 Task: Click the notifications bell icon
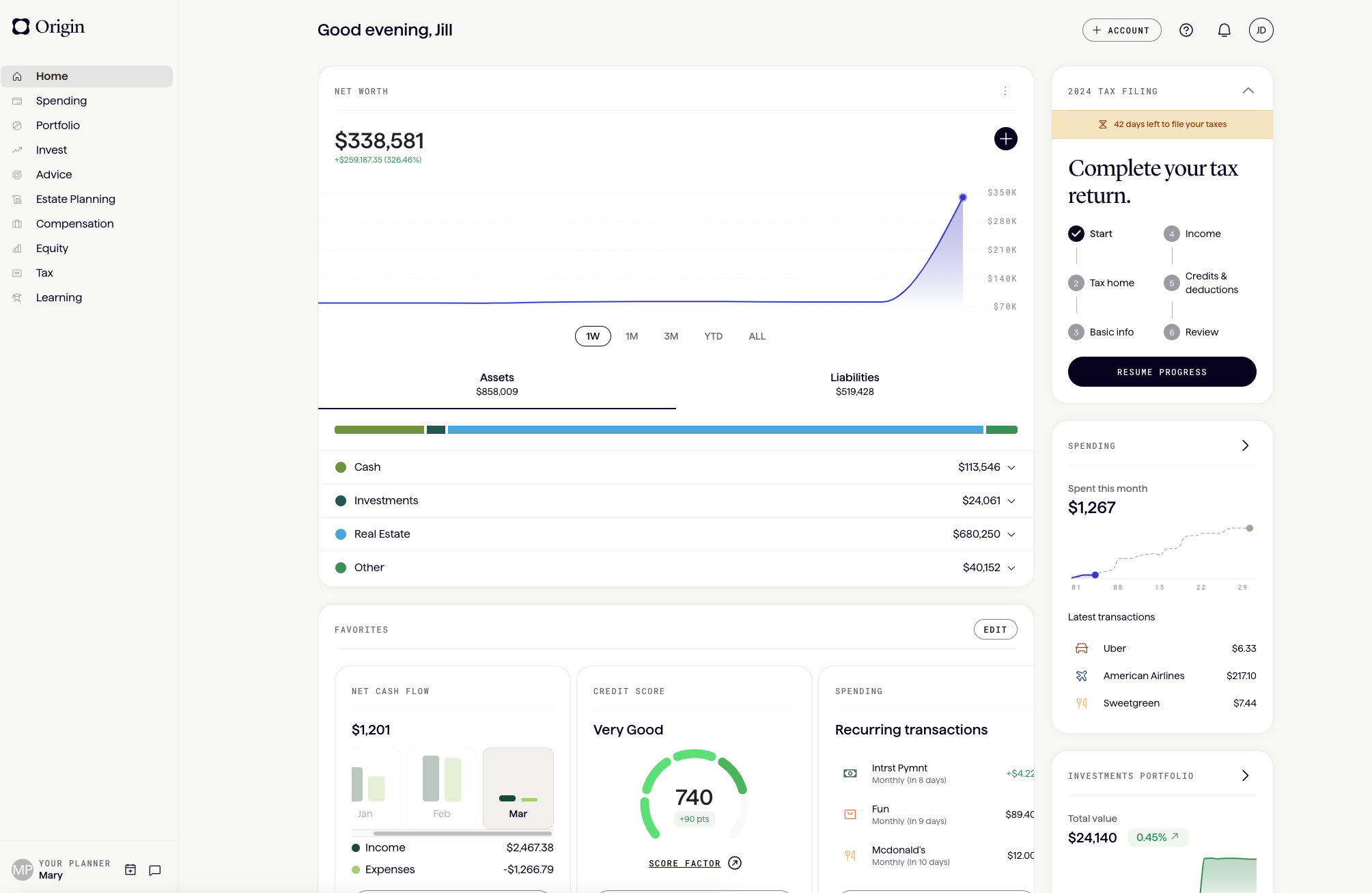pyautogui.click(x=1224, y=30)
